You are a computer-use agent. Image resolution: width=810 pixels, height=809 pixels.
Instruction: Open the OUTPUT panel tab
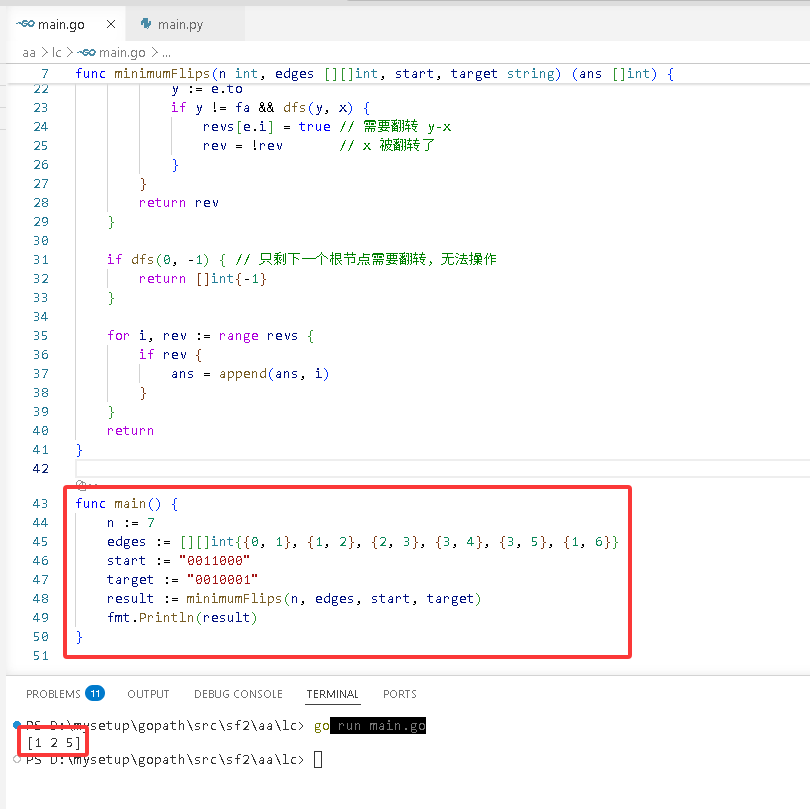pos(148,694)
